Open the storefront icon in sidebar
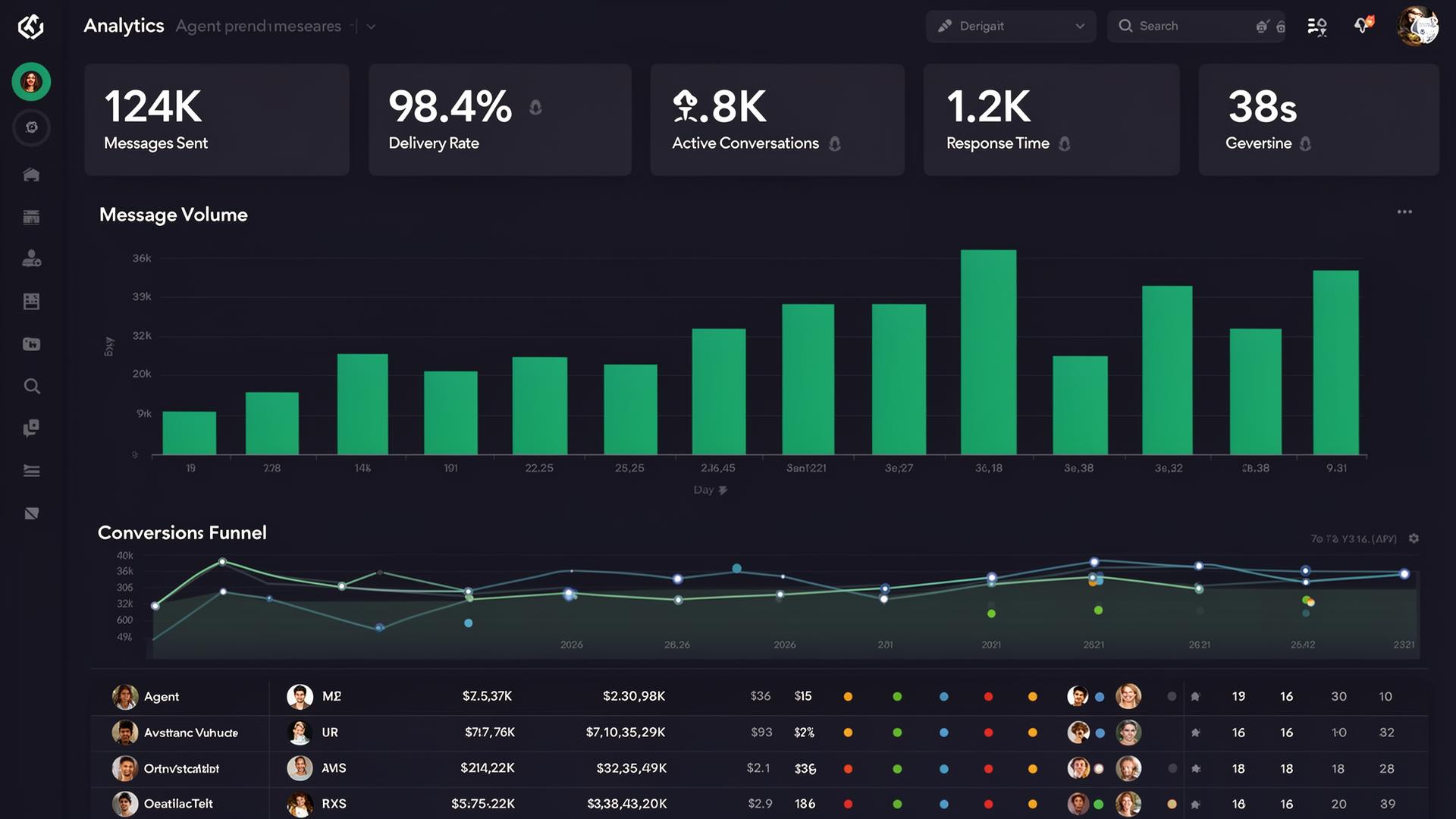The width and height of the screenshot is (1456, 819). pyautogui.click(x=31, y=217)
